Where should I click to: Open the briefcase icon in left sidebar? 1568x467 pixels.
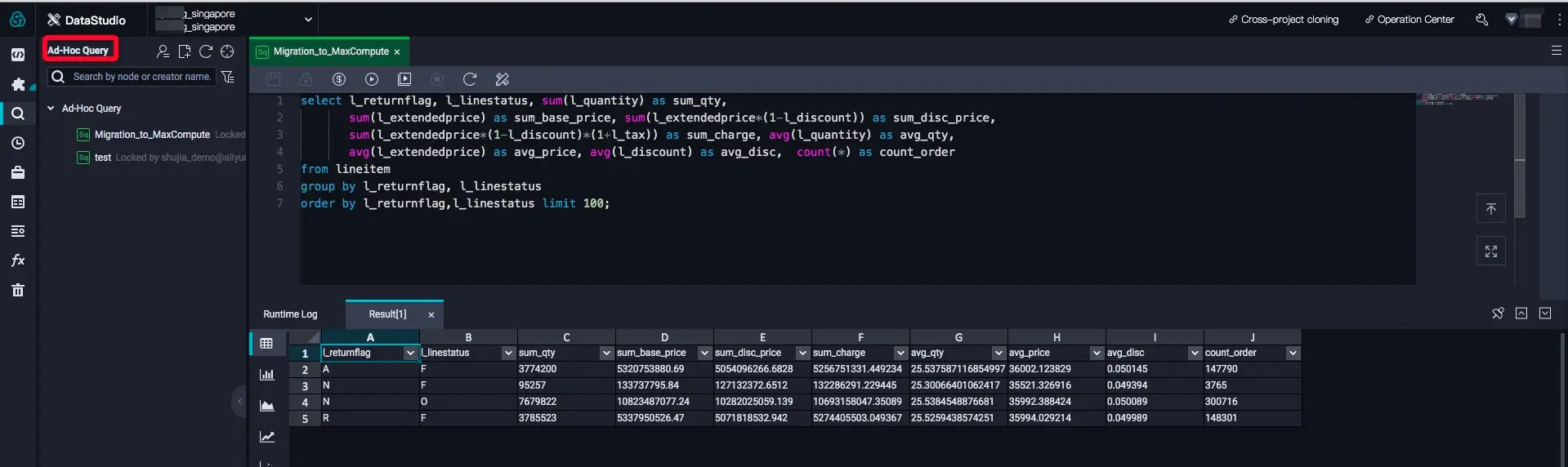pyautogui.click(x=18, y=172)
